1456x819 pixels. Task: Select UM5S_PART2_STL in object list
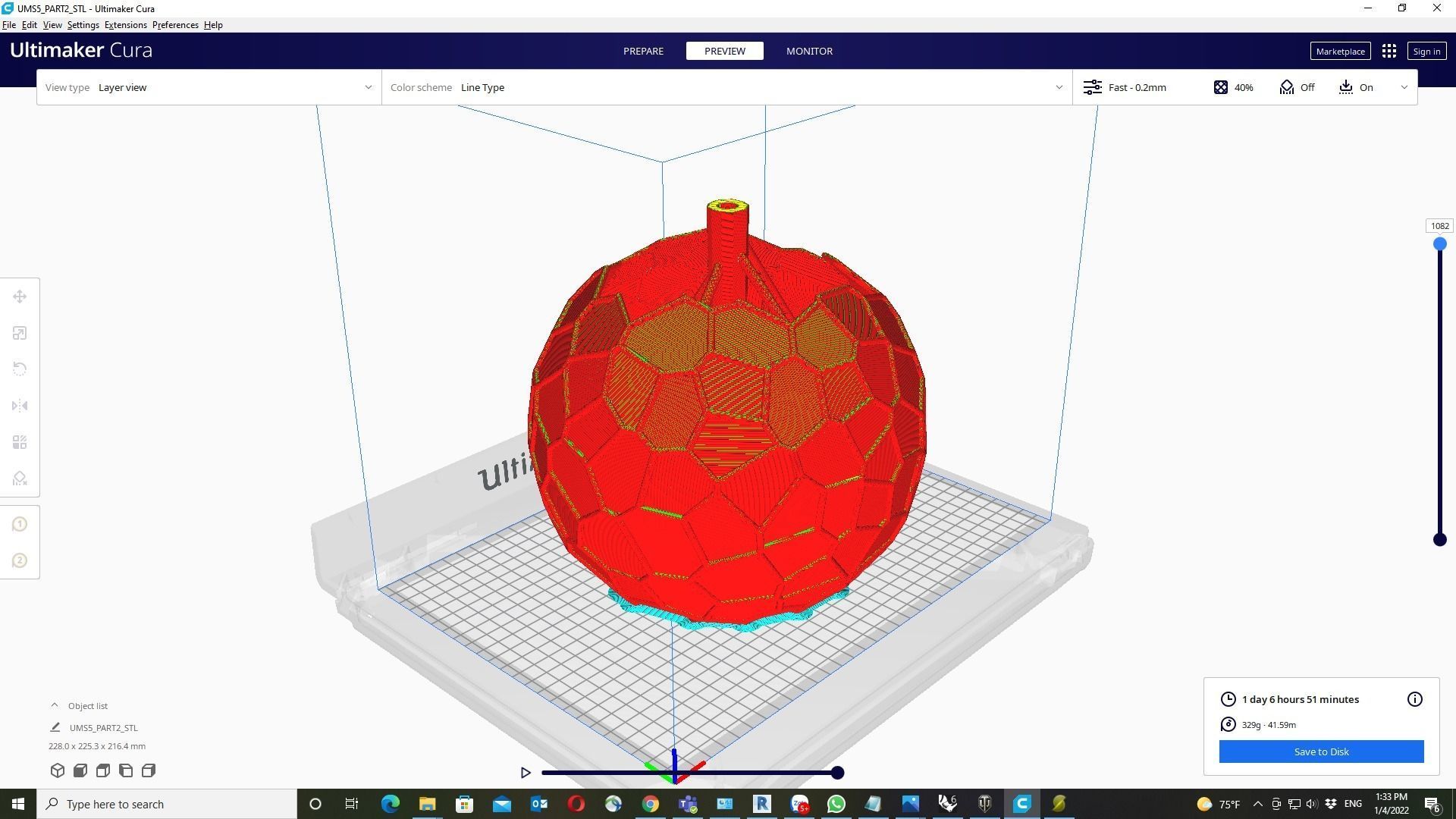click(x=103, y=728)
